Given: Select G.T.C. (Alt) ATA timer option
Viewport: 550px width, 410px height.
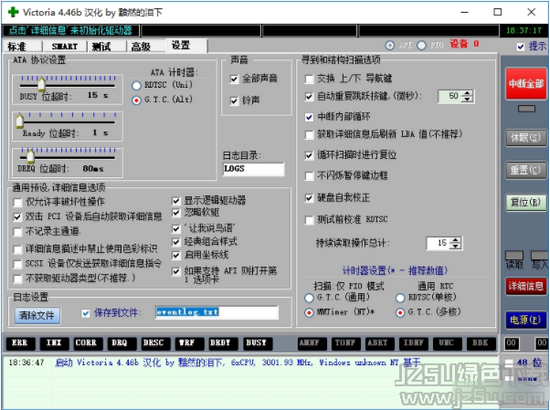Looking at the screenshot, I should 136,100.
